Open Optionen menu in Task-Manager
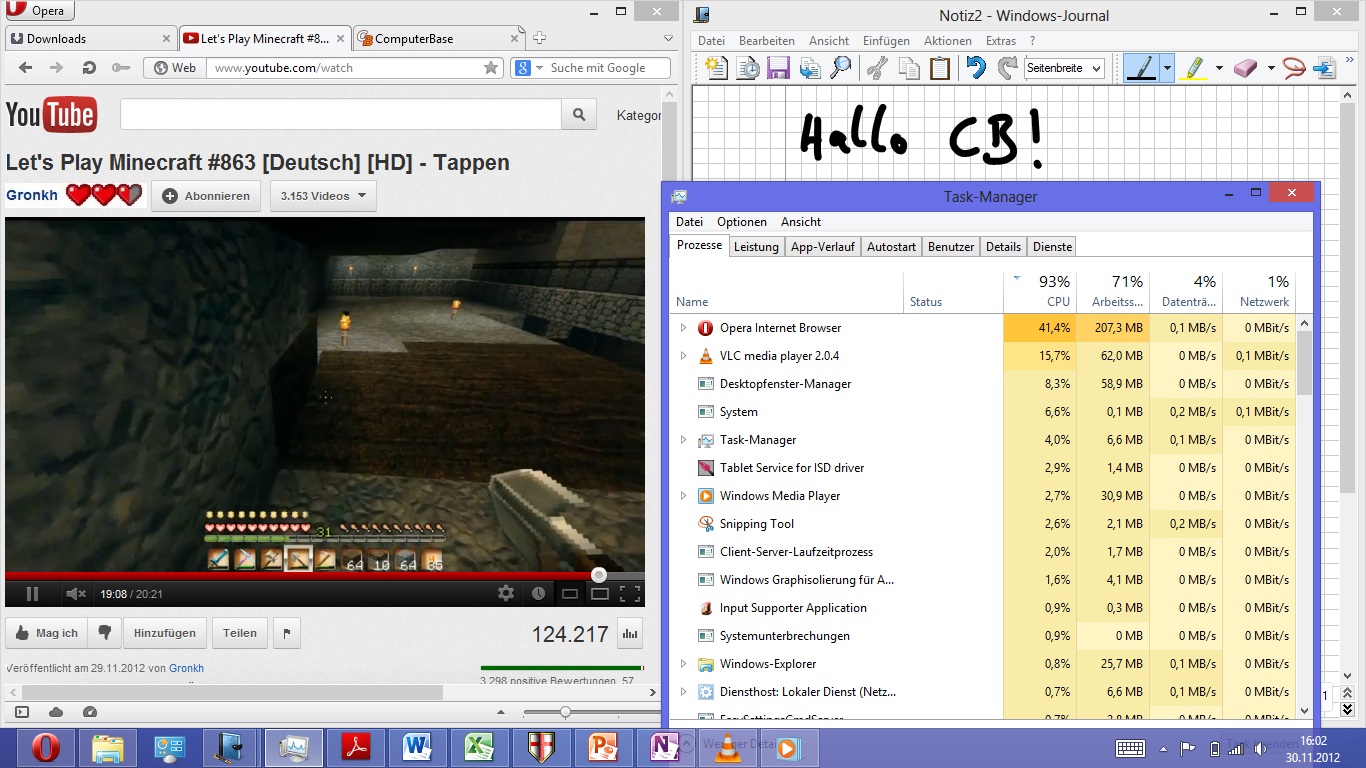The height and width of the screenshot is (768, 1366). point(742,222)
